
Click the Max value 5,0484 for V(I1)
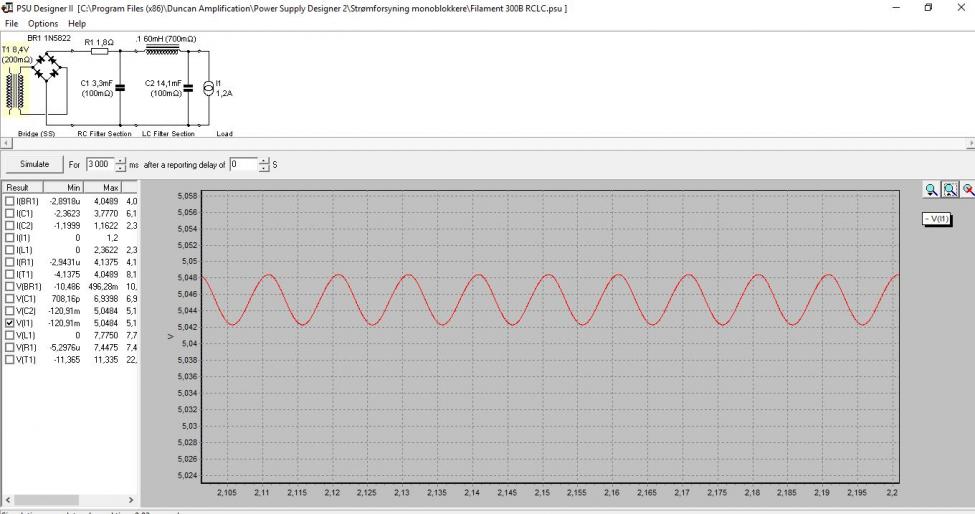point(106,323)
